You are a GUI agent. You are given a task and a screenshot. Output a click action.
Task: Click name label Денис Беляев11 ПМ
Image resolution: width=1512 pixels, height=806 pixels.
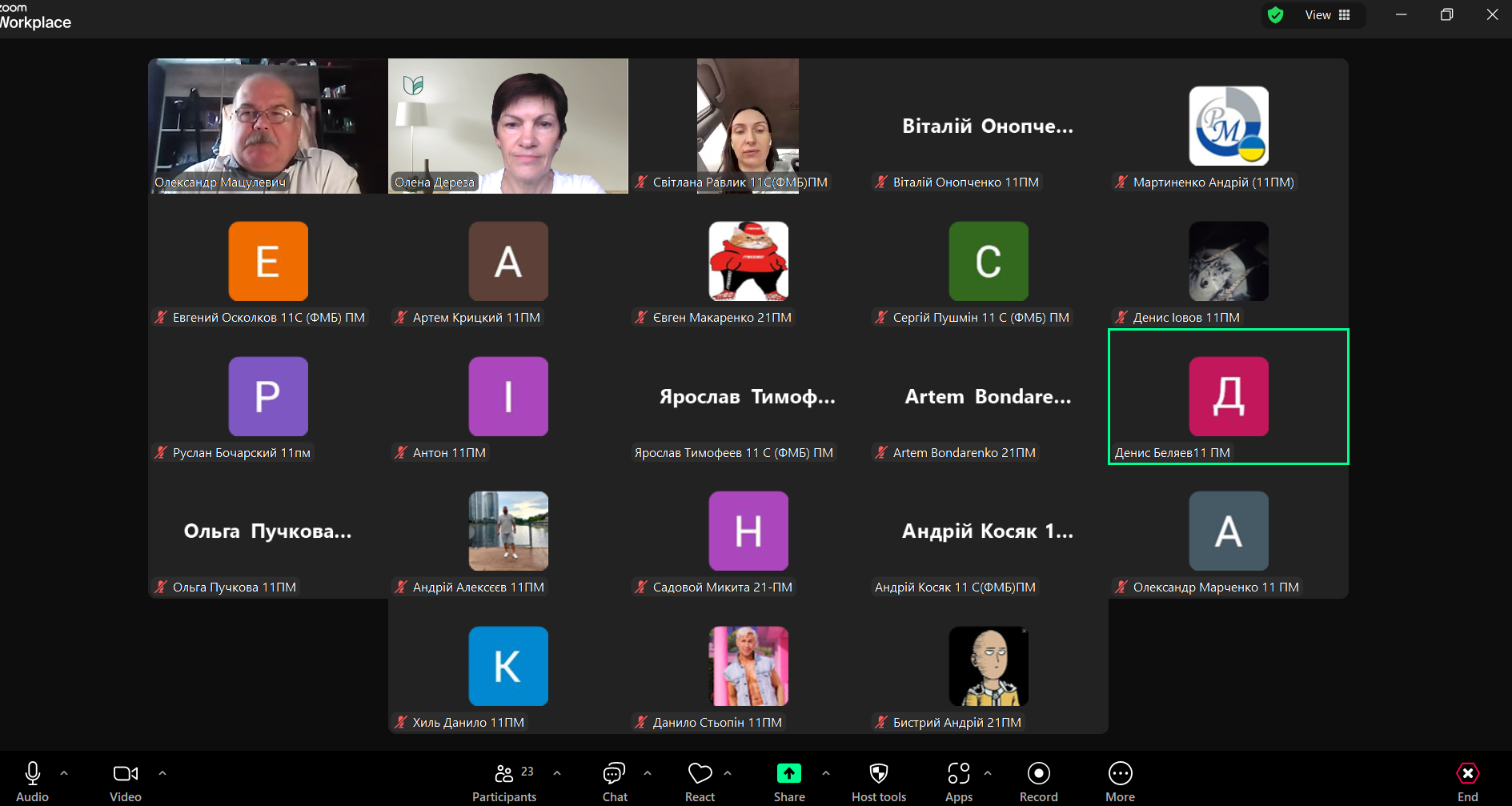[1173, 453]
